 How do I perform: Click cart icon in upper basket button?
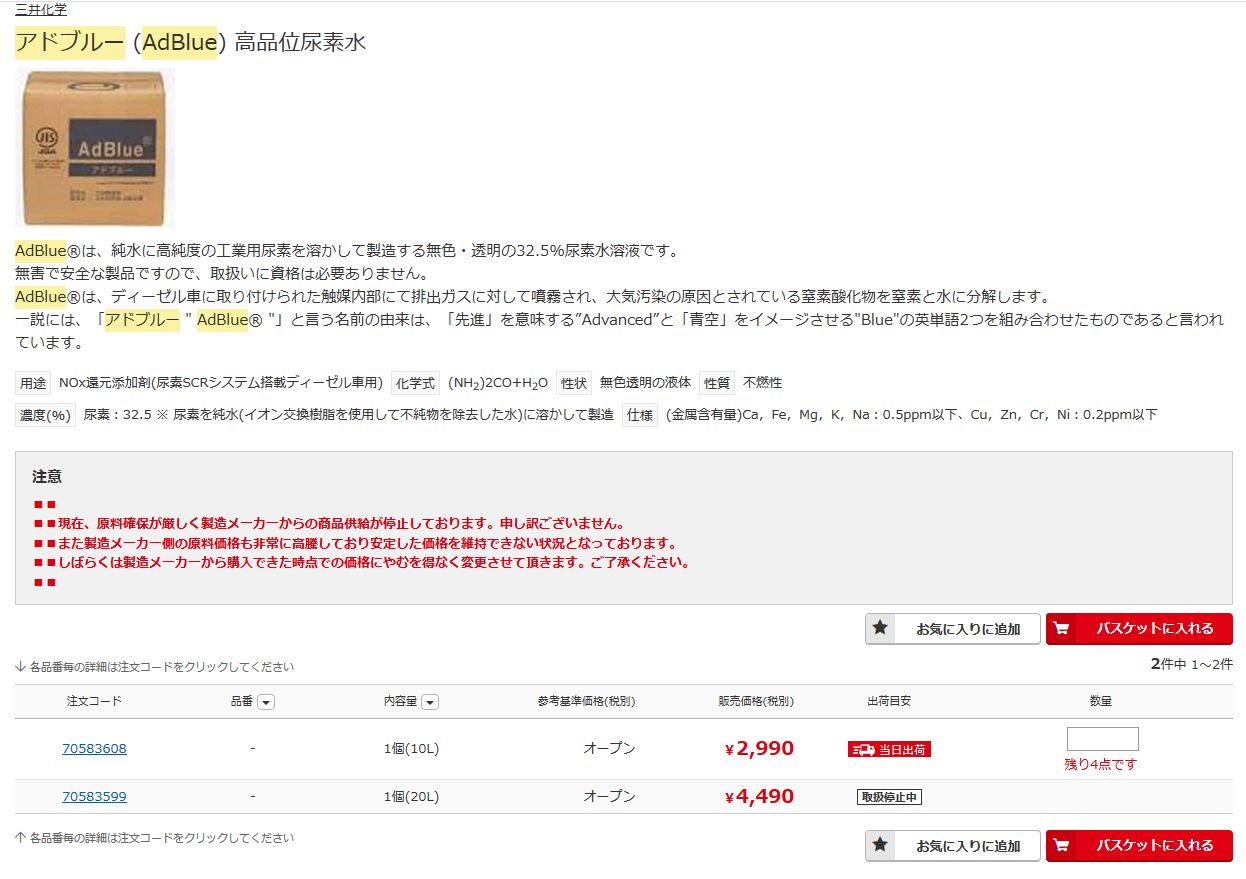coord(1061,629)
